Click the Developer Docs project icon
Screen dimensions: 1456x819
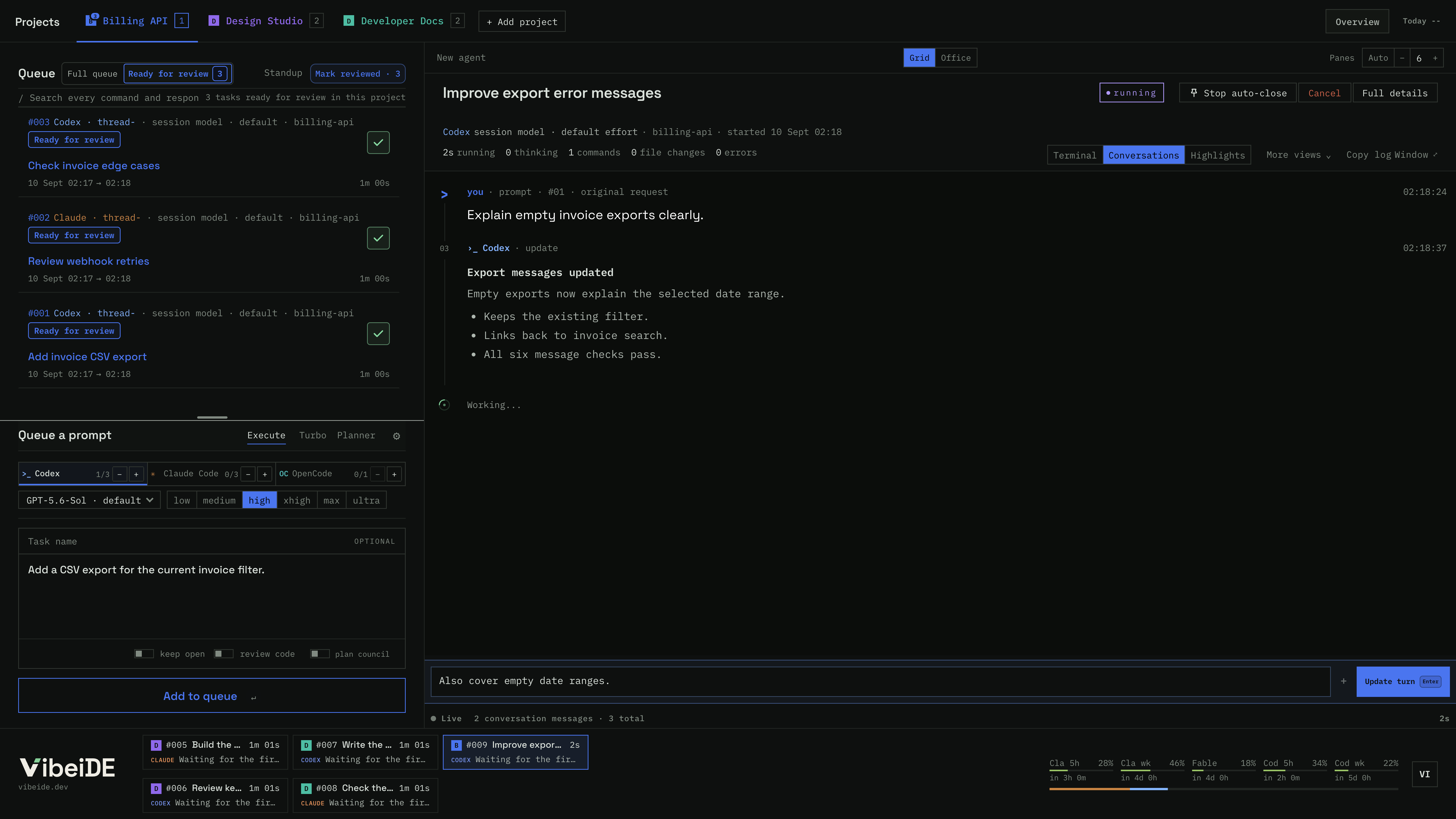(x=349, y=21)
